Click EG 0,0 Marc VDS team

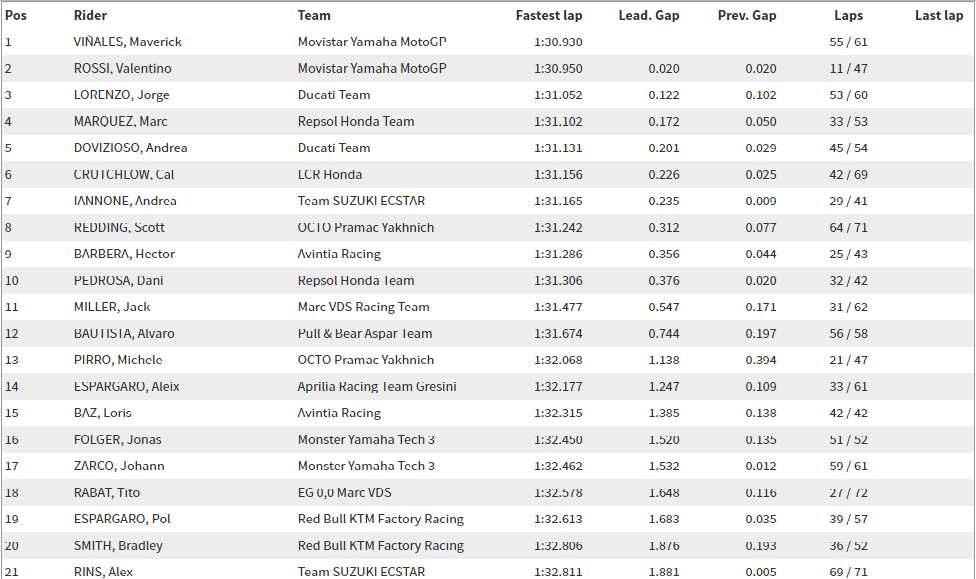344,492
